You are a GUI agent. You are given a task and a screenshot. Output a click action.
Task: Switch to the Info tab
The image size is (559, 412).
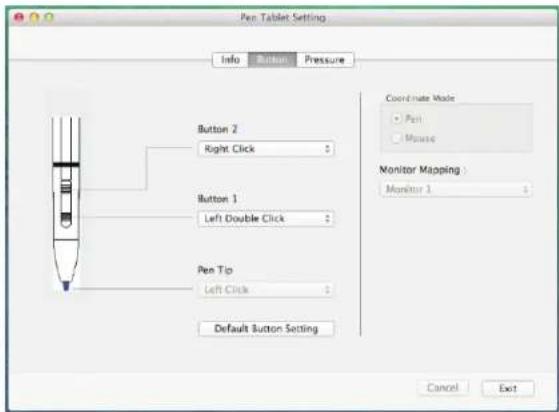230,60
